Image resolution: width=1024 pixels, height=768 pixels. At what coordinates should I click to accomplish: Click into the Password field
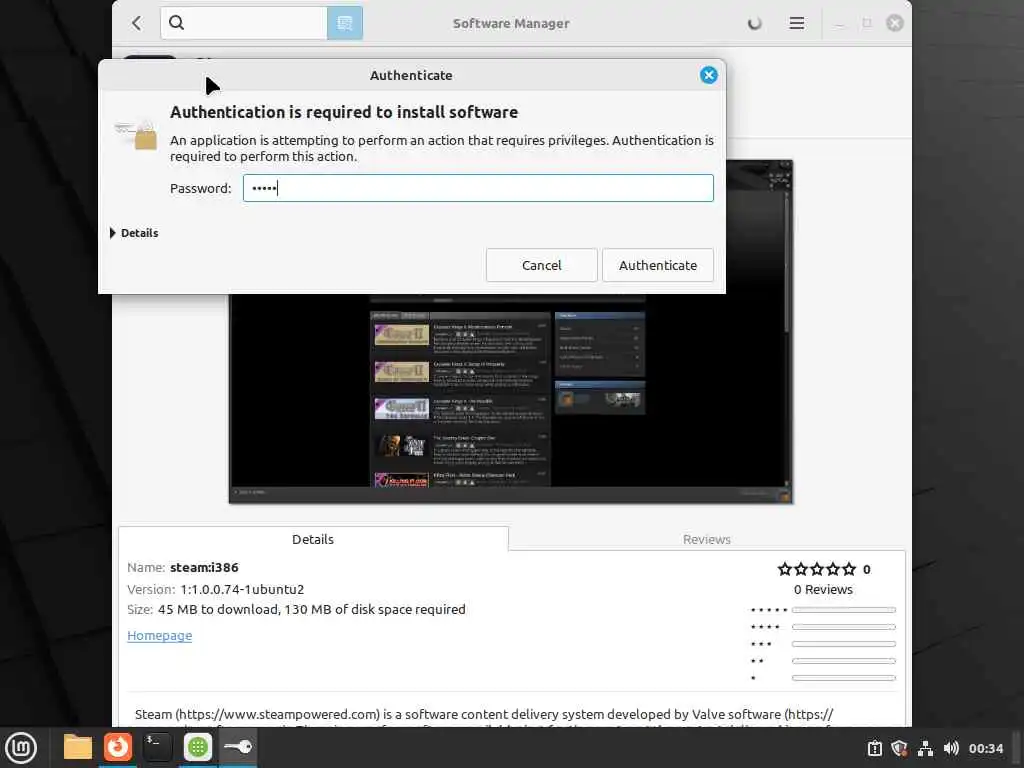(478, 188)
